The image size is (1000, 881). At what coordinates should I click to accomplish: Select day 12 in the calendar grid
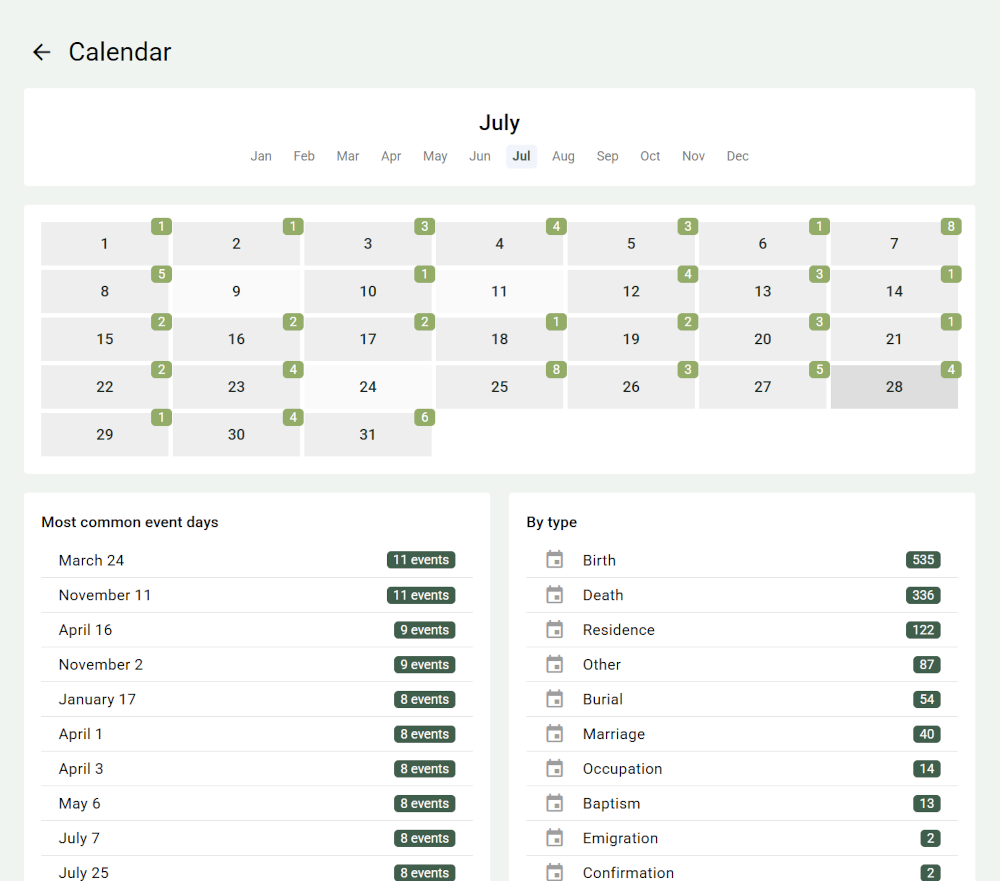coord(631,292)
